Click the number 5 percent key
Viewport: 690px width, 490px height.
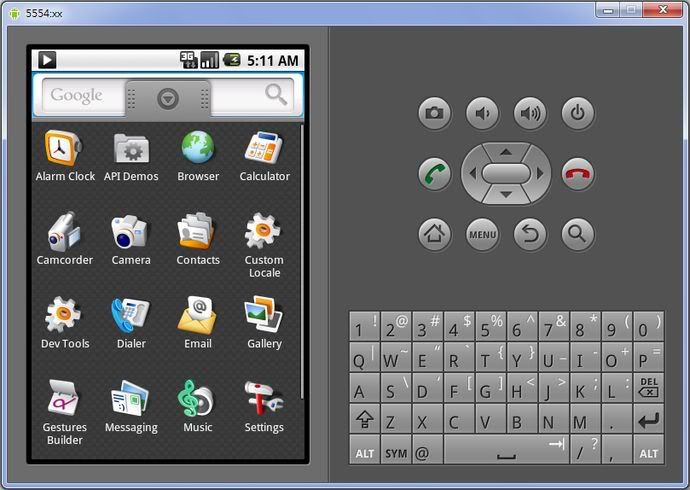(491, 326)
